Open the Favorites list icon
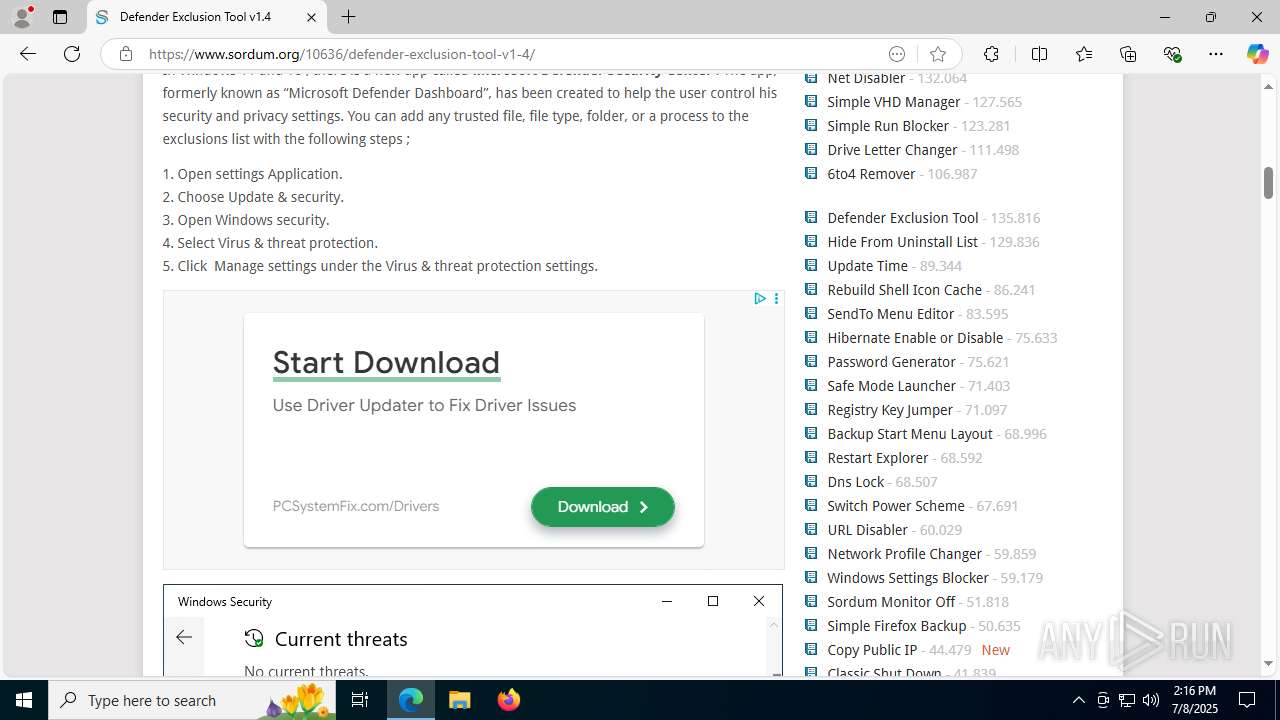 coord(1084,54)
